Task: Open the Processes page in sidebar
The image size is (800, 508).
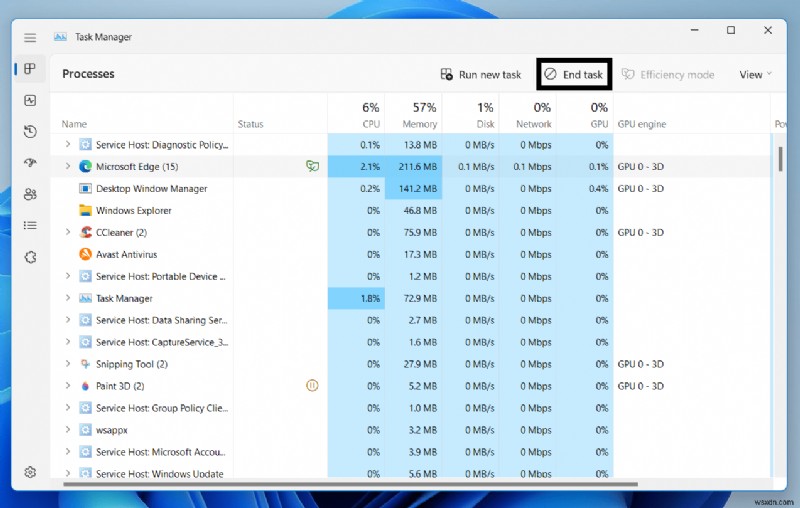Action: [x=30, y=68]
